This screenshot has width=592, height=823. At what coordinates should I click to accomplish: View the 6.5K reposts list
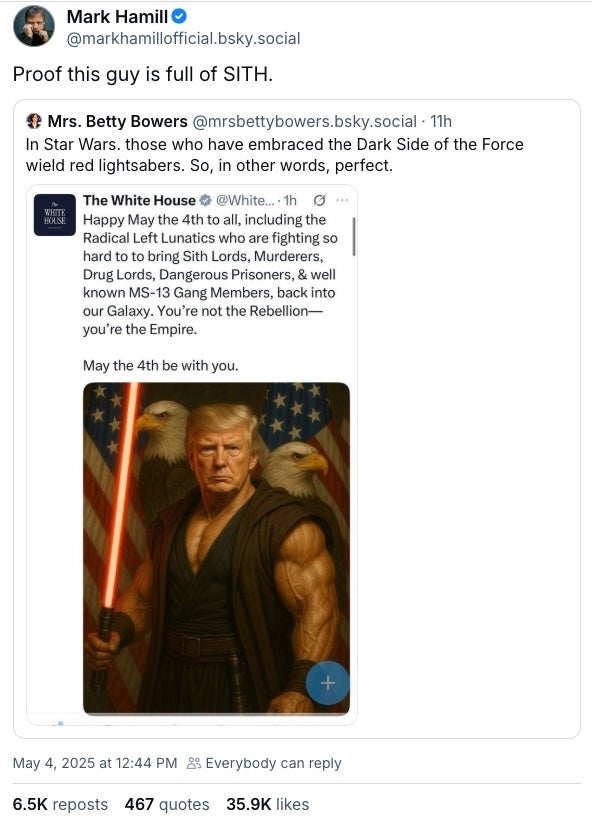pyautogui.click(x=60, y=804)
